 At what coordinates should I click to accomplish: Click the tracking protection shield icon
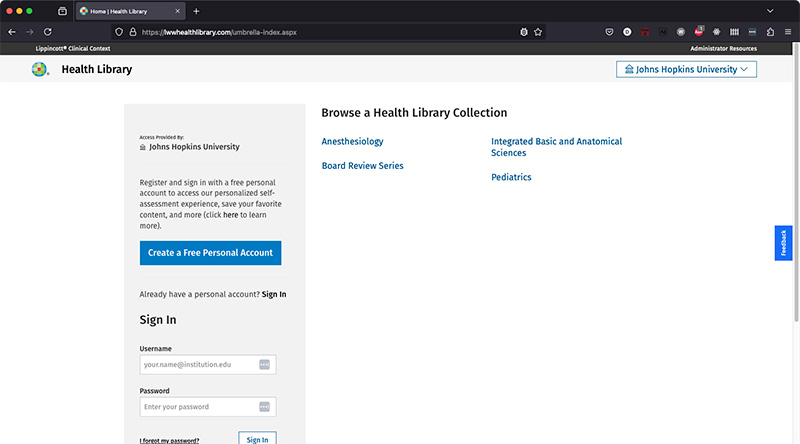119,32
